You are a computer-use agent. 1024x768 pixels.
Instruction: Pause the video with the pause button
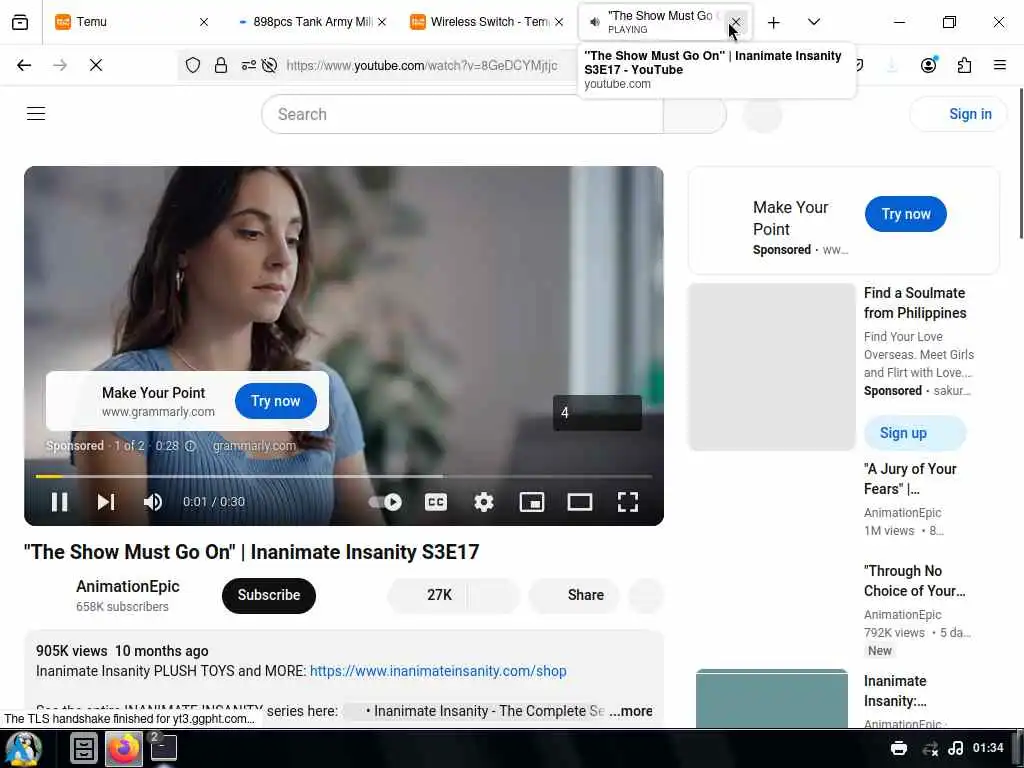[59, 502]
